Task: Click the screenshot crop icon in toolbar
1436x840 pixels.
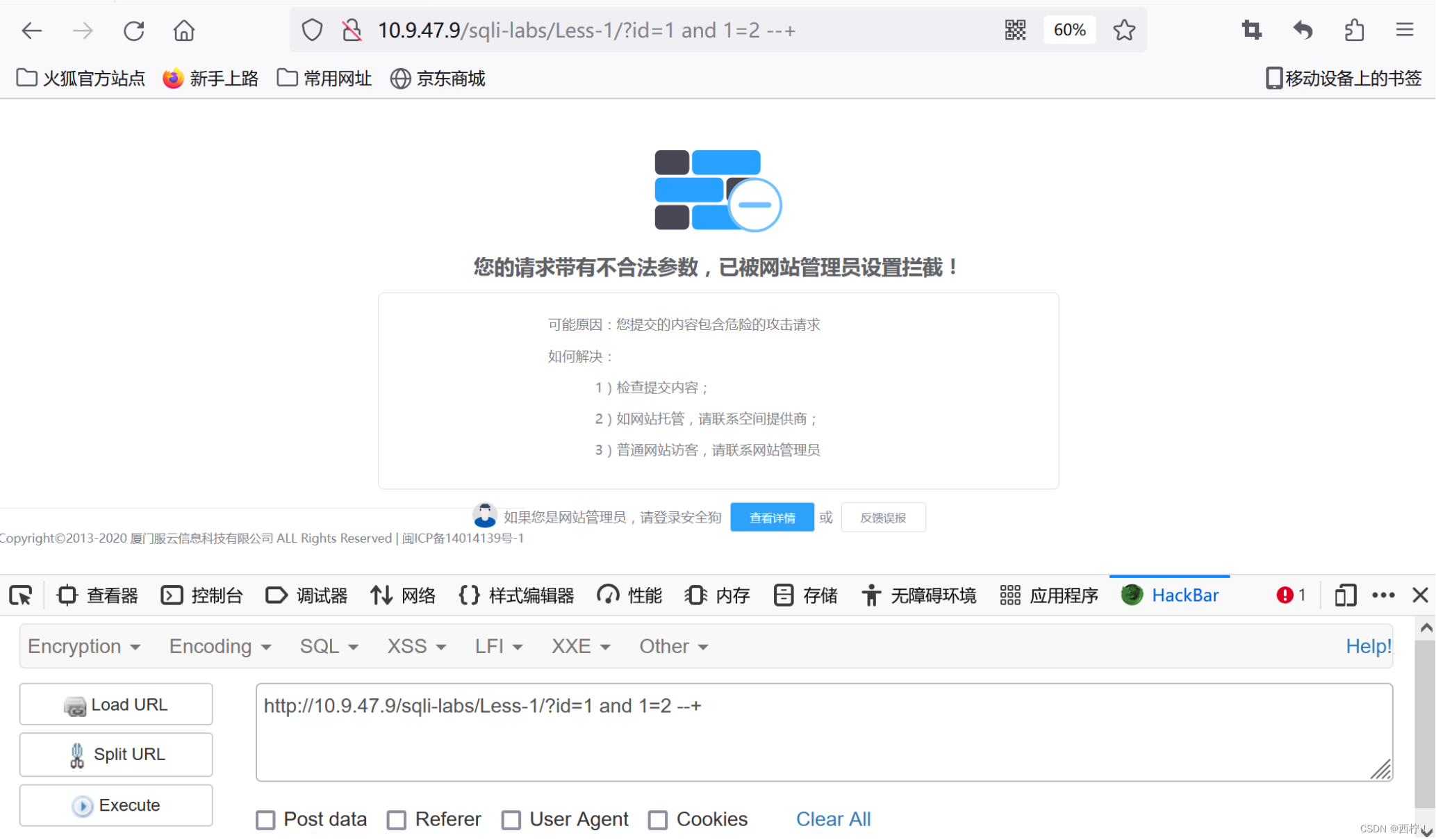Action: tap(1251, 30)
